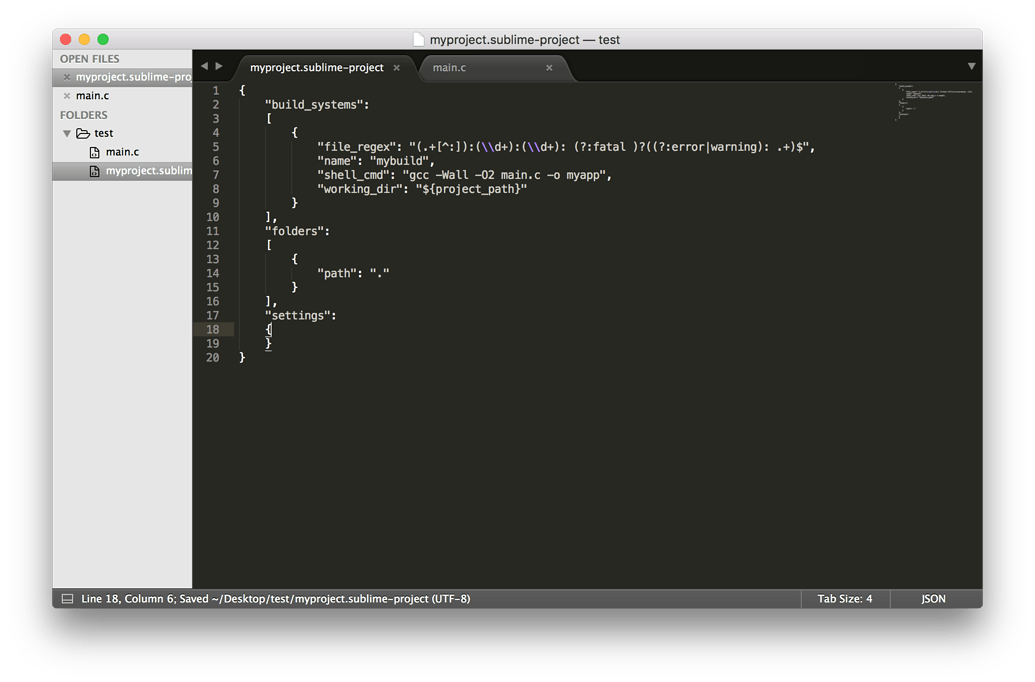Open the Tab Size: 4 status bar menu
This screenshot has height=682, width=1035.
(843, 598)
